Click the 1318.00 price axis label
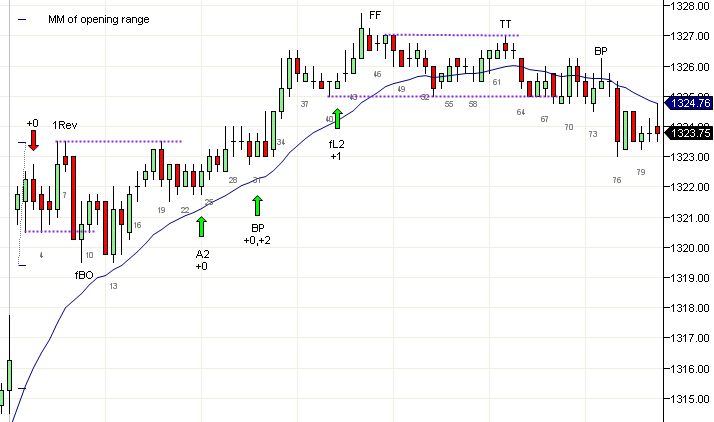 690,308
